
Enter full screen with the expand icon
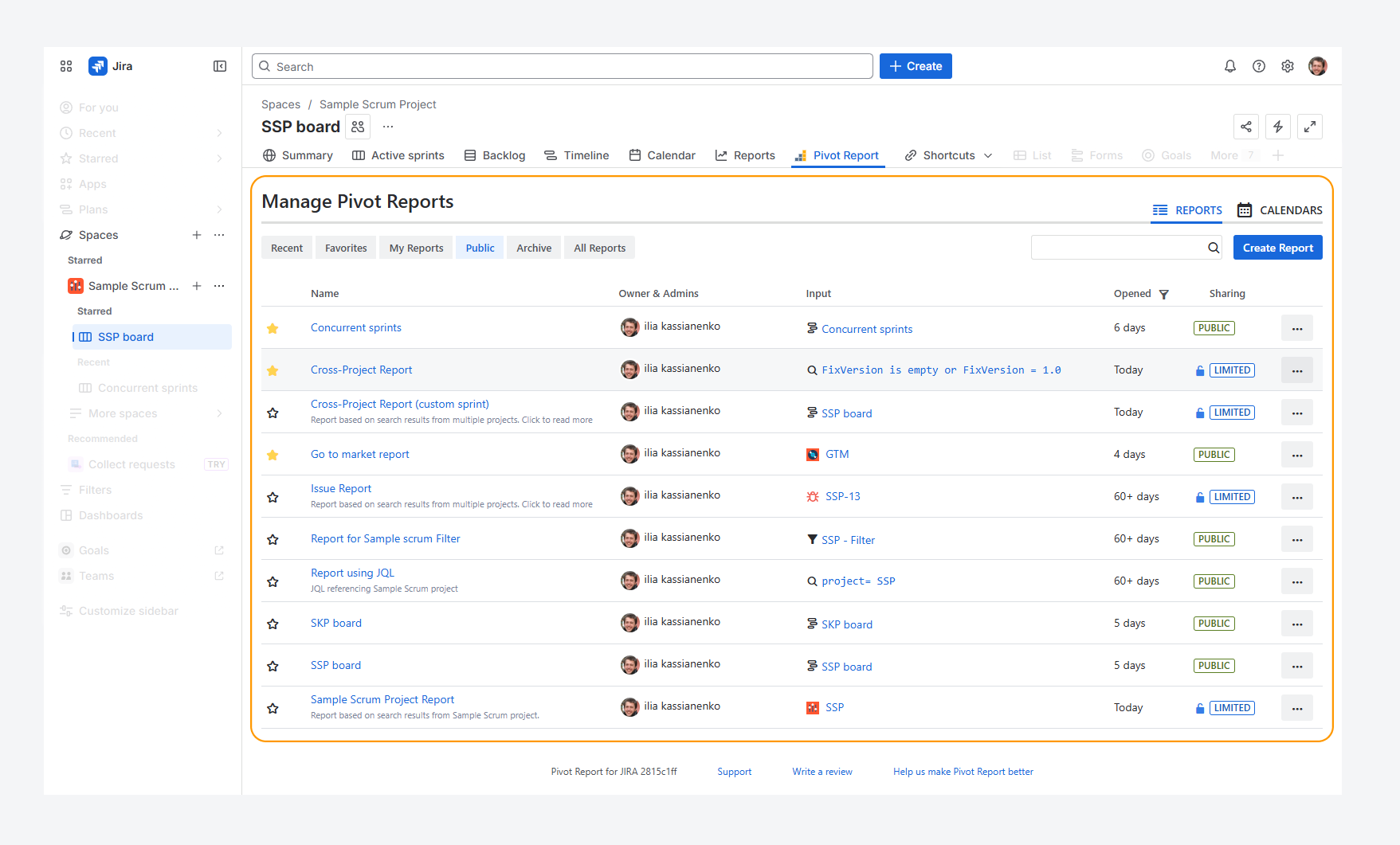(x=1310, y=127)
